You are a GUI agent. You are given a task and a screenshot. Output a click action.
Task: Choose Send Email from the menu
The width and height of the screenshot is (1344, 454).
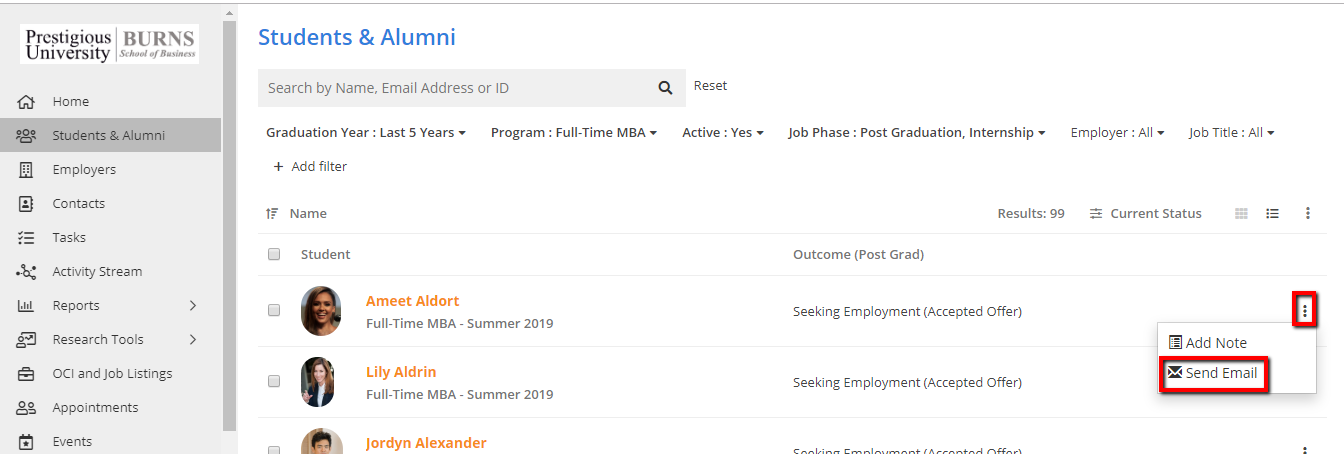[1213, 374]
